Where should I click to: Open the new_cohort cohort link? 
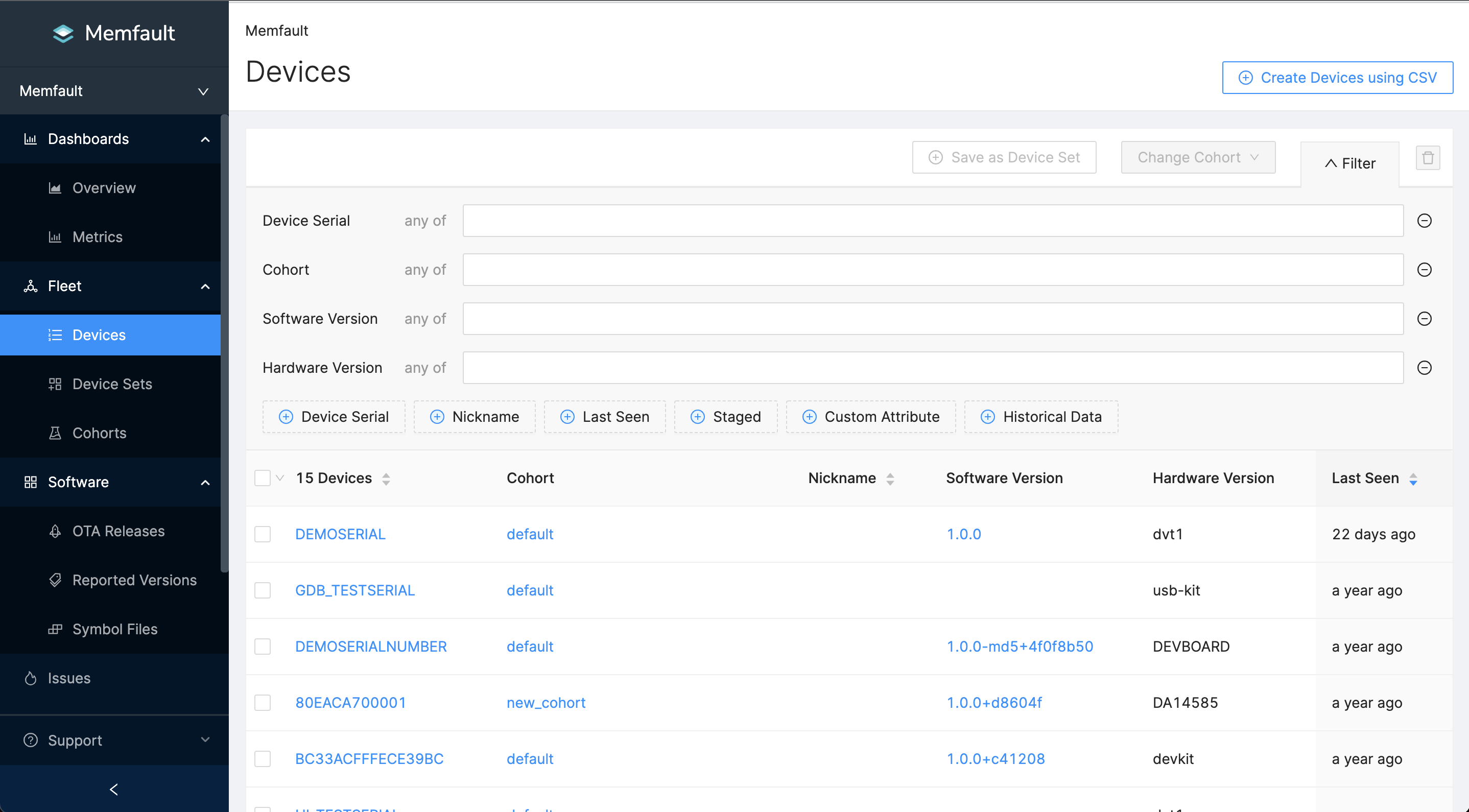coord(547,703)
